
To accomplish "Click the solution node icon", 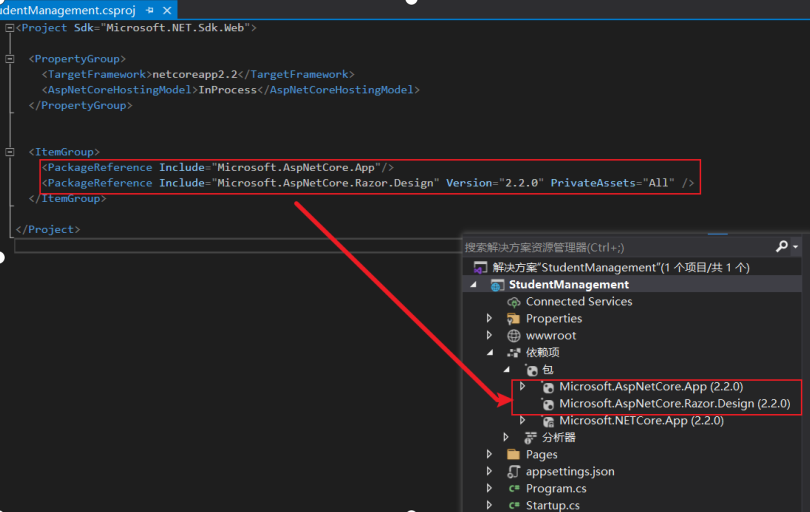I will (x=480, y=268).
